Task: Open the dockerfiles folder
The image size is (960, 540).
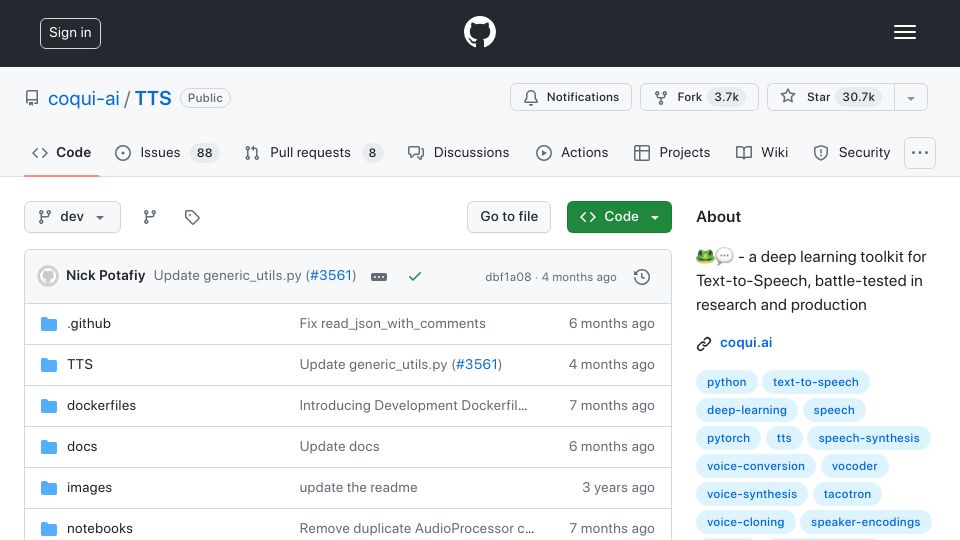Action: [101, 406]
